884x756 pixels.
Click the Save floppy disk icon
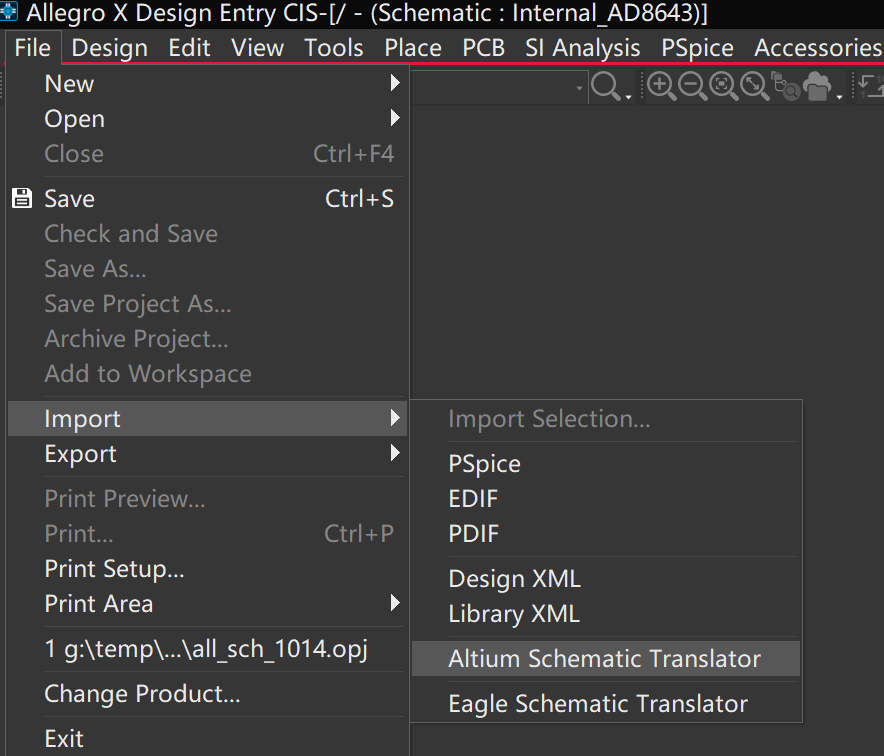point(22,198)
